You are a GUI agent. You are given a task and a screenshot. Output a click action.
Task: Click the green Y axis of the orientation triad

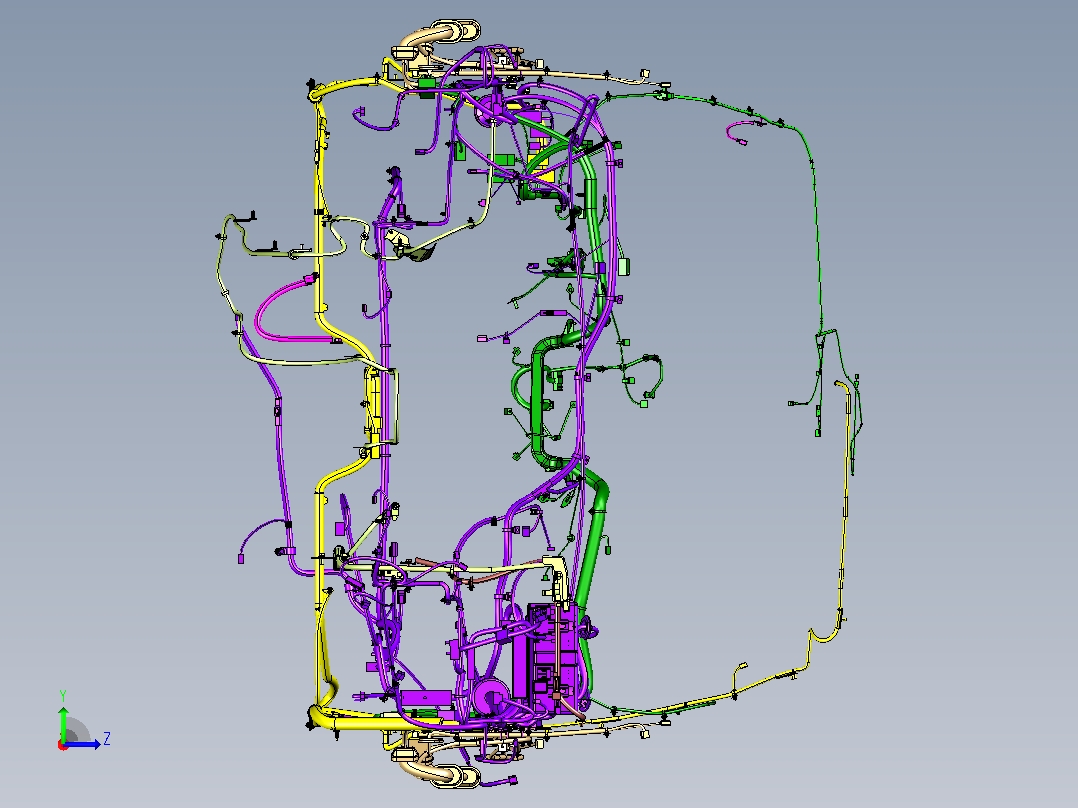(x=63, y=724)
